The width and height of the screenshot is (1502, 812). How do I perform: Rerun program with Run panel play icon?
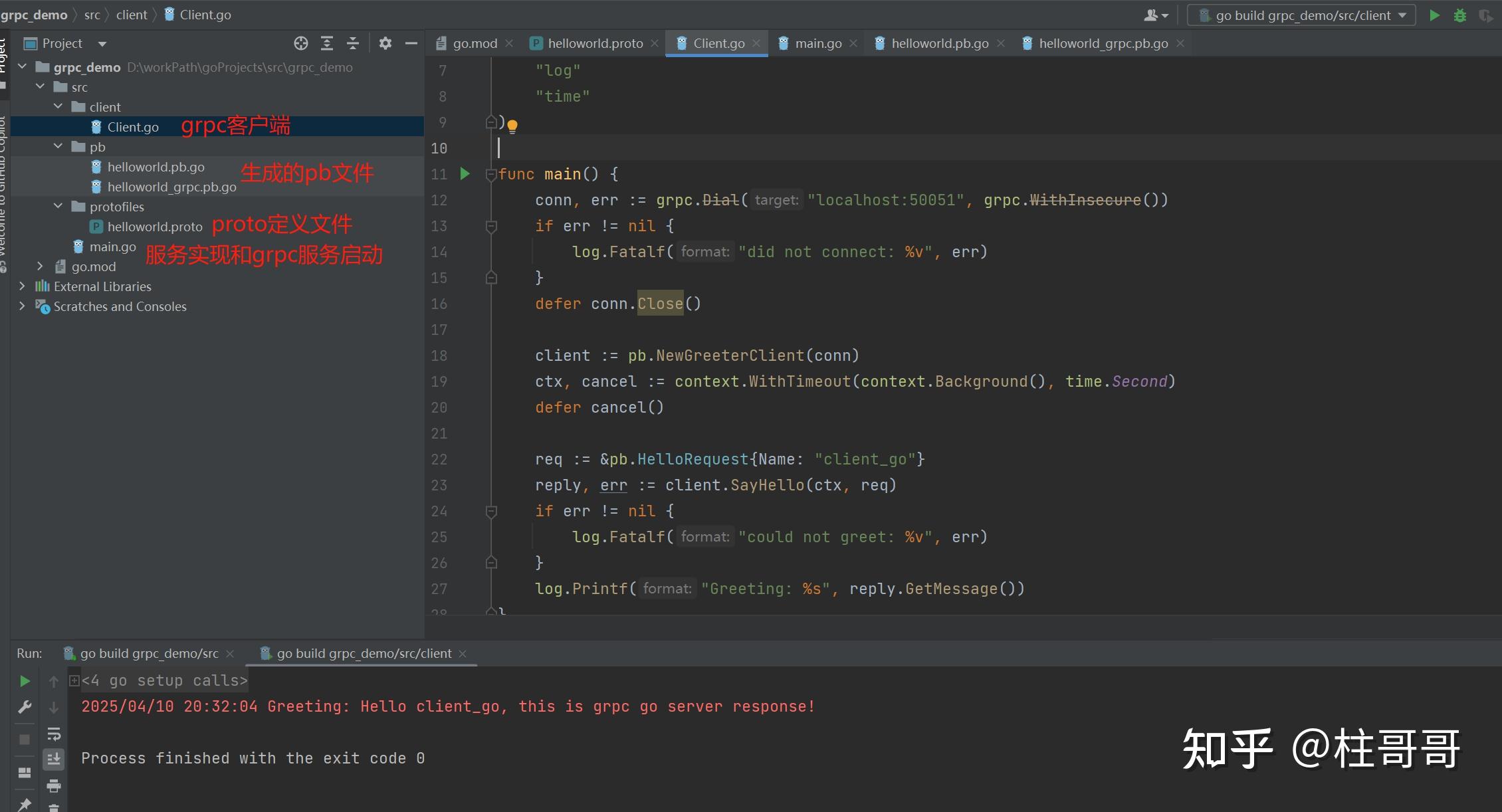[25, 681]
